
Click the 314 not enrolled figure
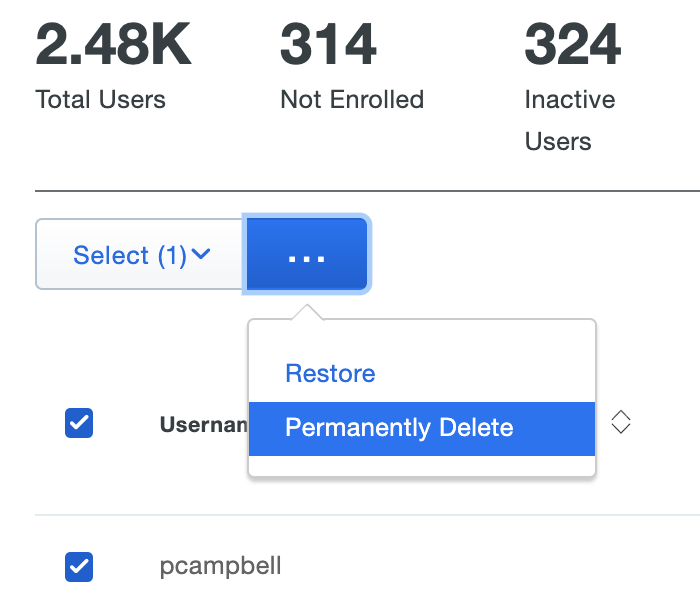(x=328, y=45)
